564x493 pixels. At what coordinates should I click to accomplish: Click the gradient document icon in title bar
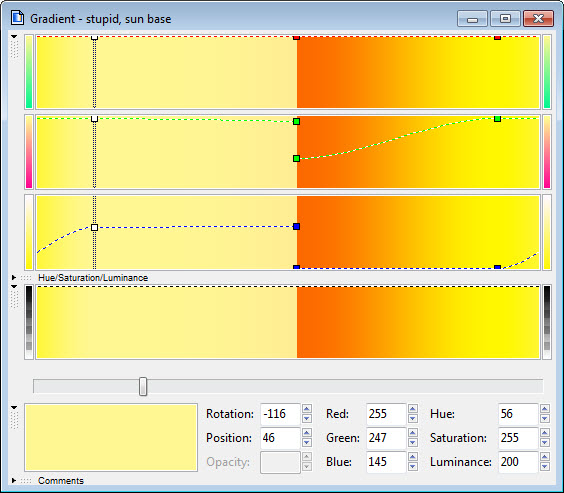[17, 18]
